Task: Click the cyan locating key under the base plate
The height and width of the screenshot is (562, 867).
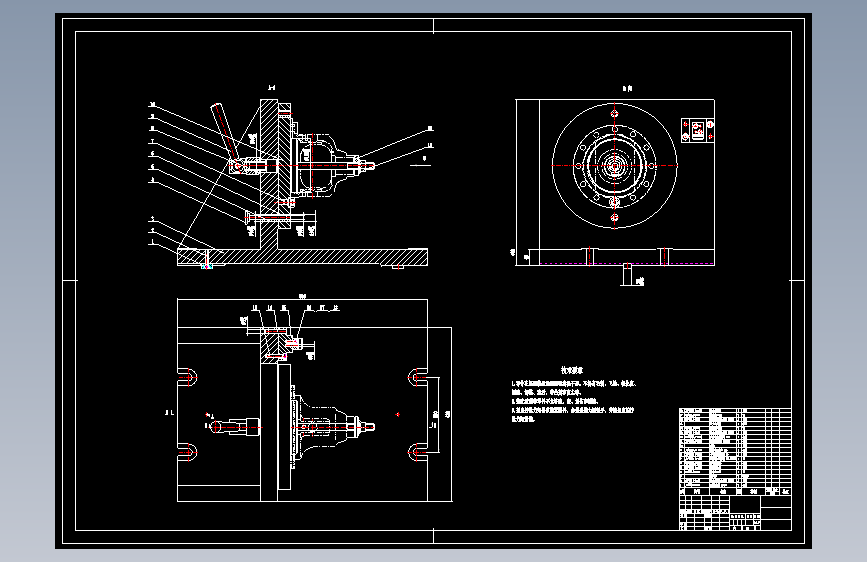Action: tap(207, 267)
